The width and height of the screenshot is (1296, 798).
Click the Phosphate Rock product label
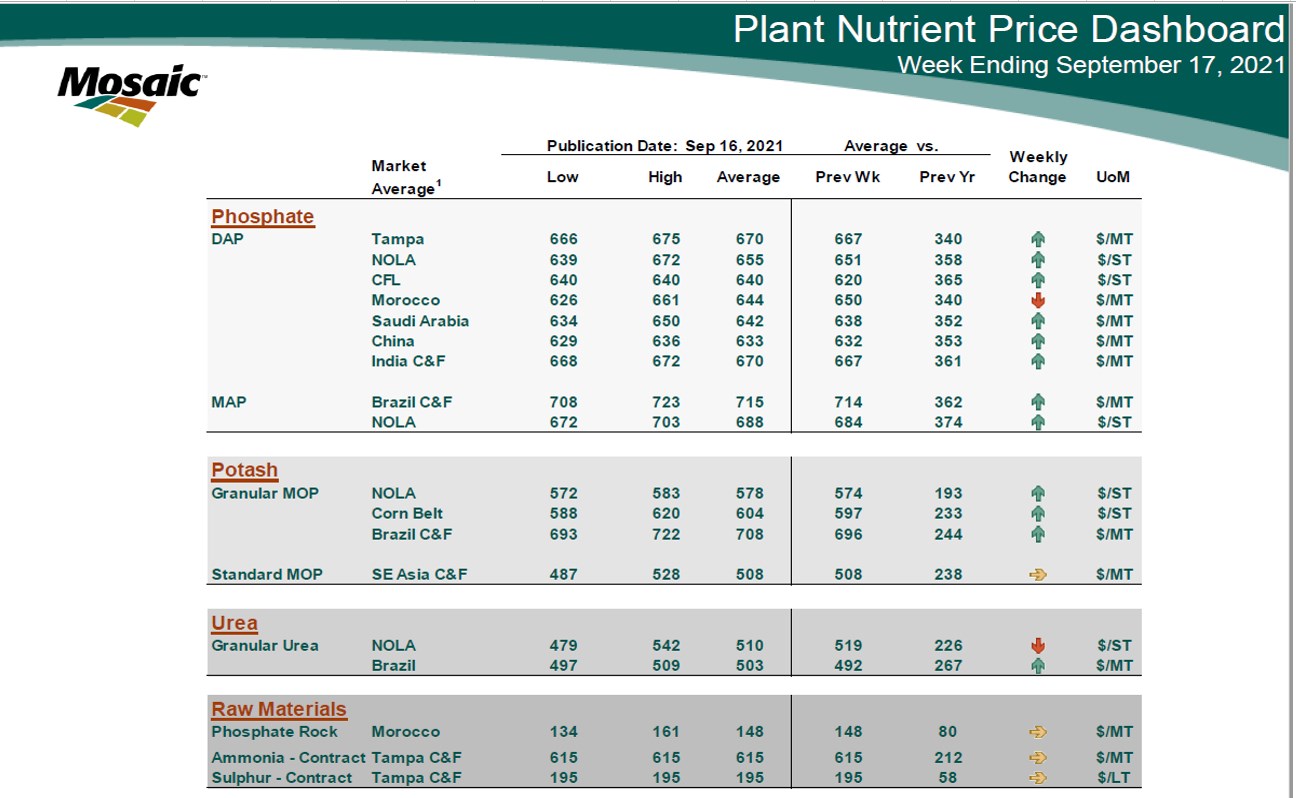(275, 732)
